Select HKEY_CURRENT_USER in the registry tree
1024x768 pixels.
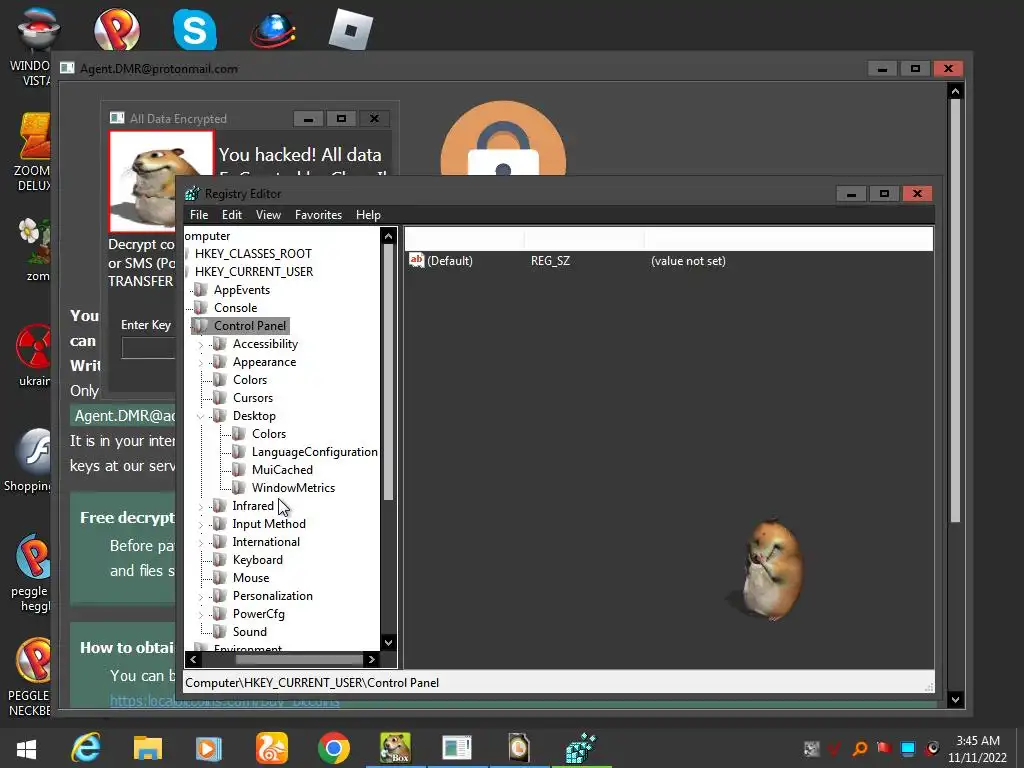[x=253, y=272]
